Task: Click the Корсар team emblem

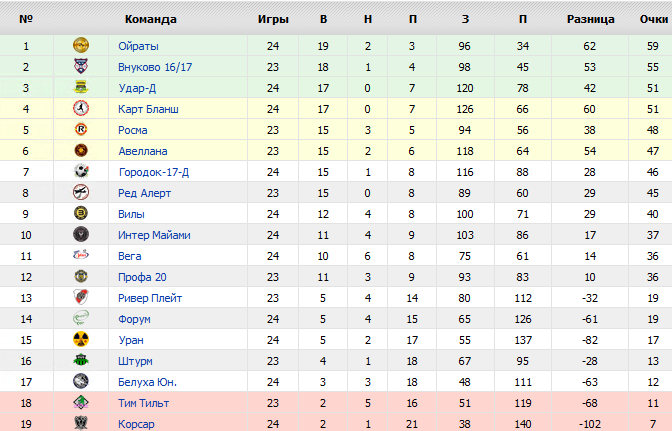Action: coord(81,423)
